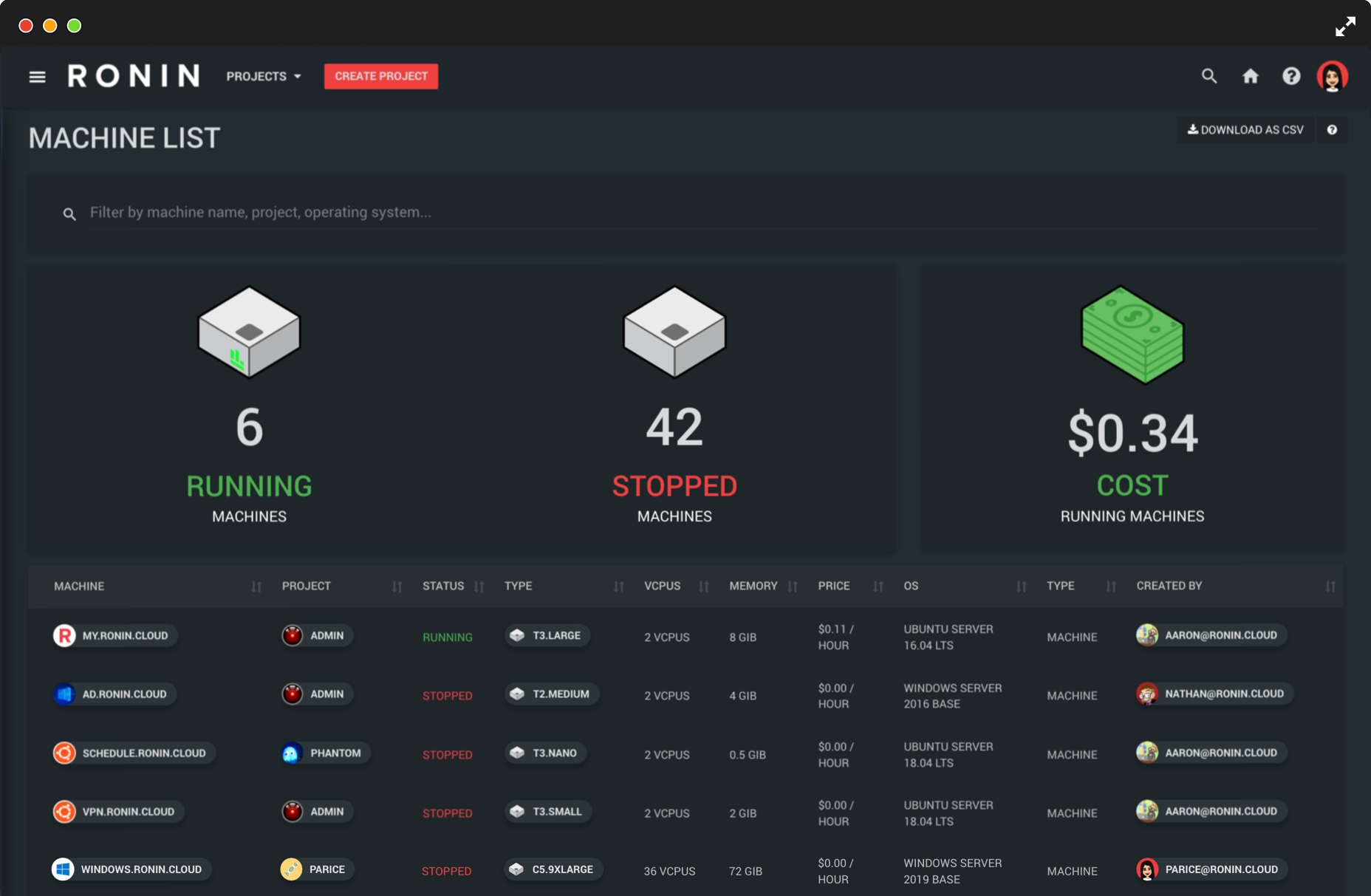
Task: Sort table by Machine column
Action: (256, 586)
